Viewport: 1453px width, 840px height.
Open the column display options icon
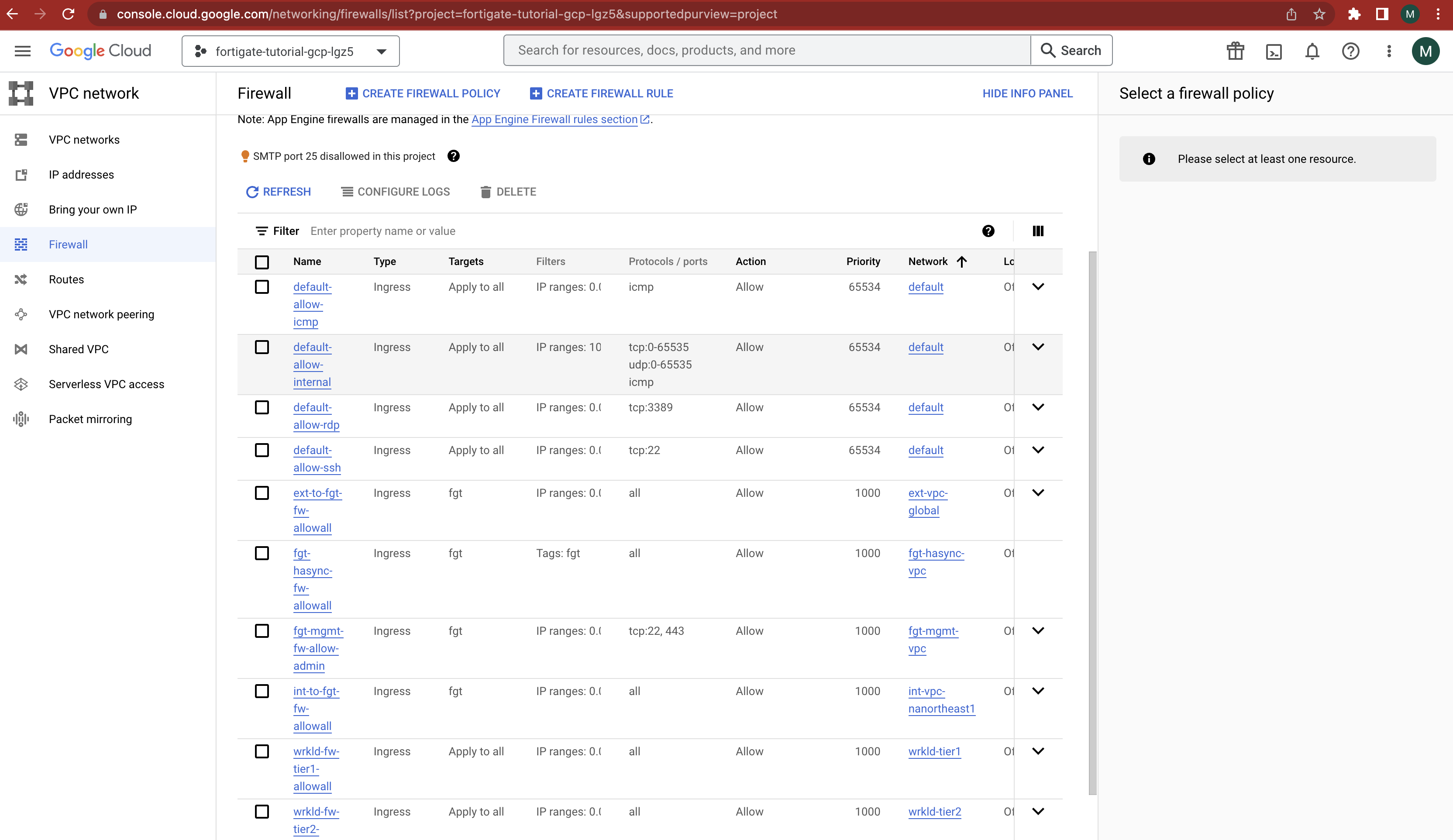tap(1038, 231)
